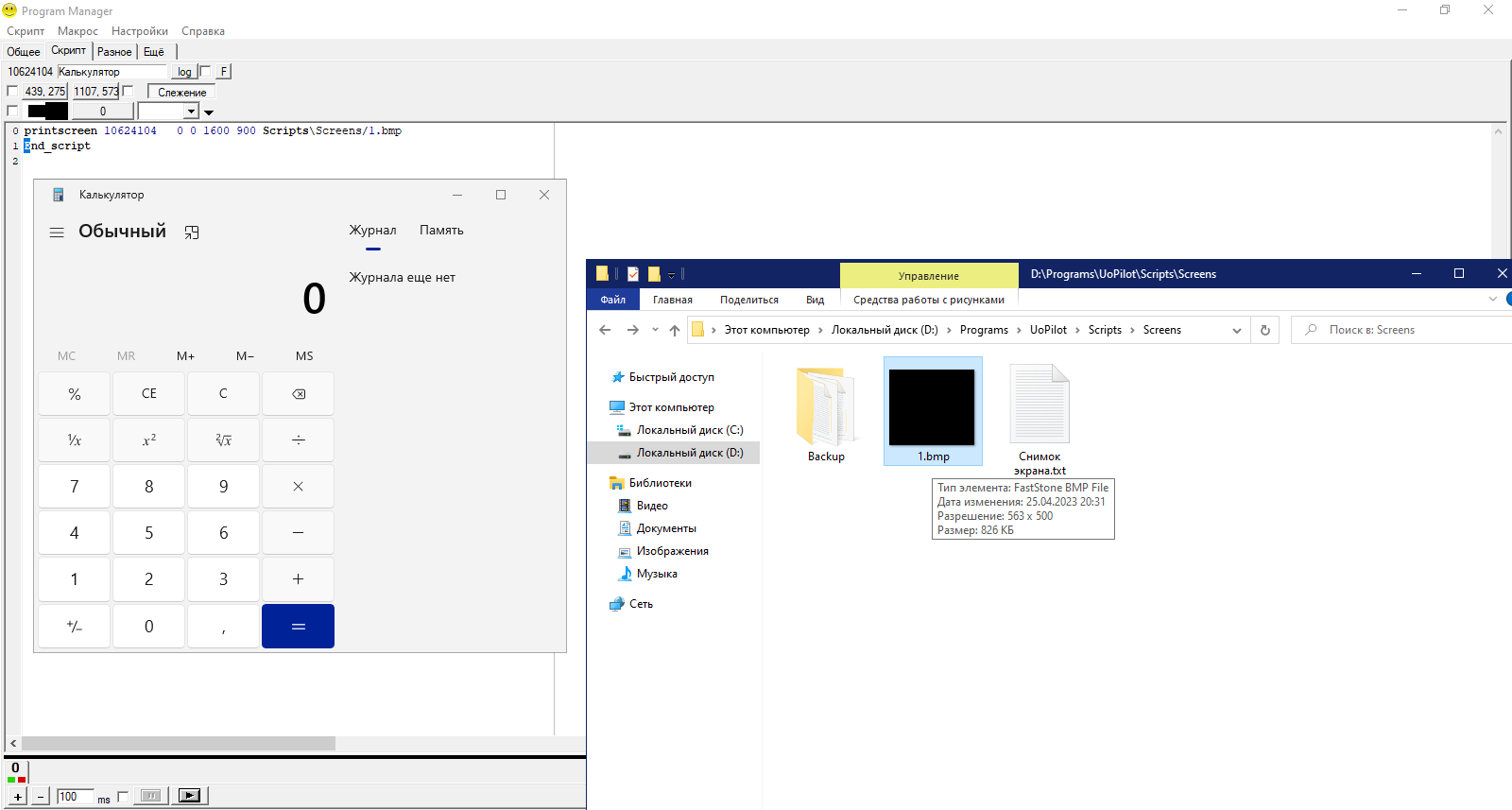
Task: Switch to the Разное tab
Action: pyautogui.click(x=114, y=52)
